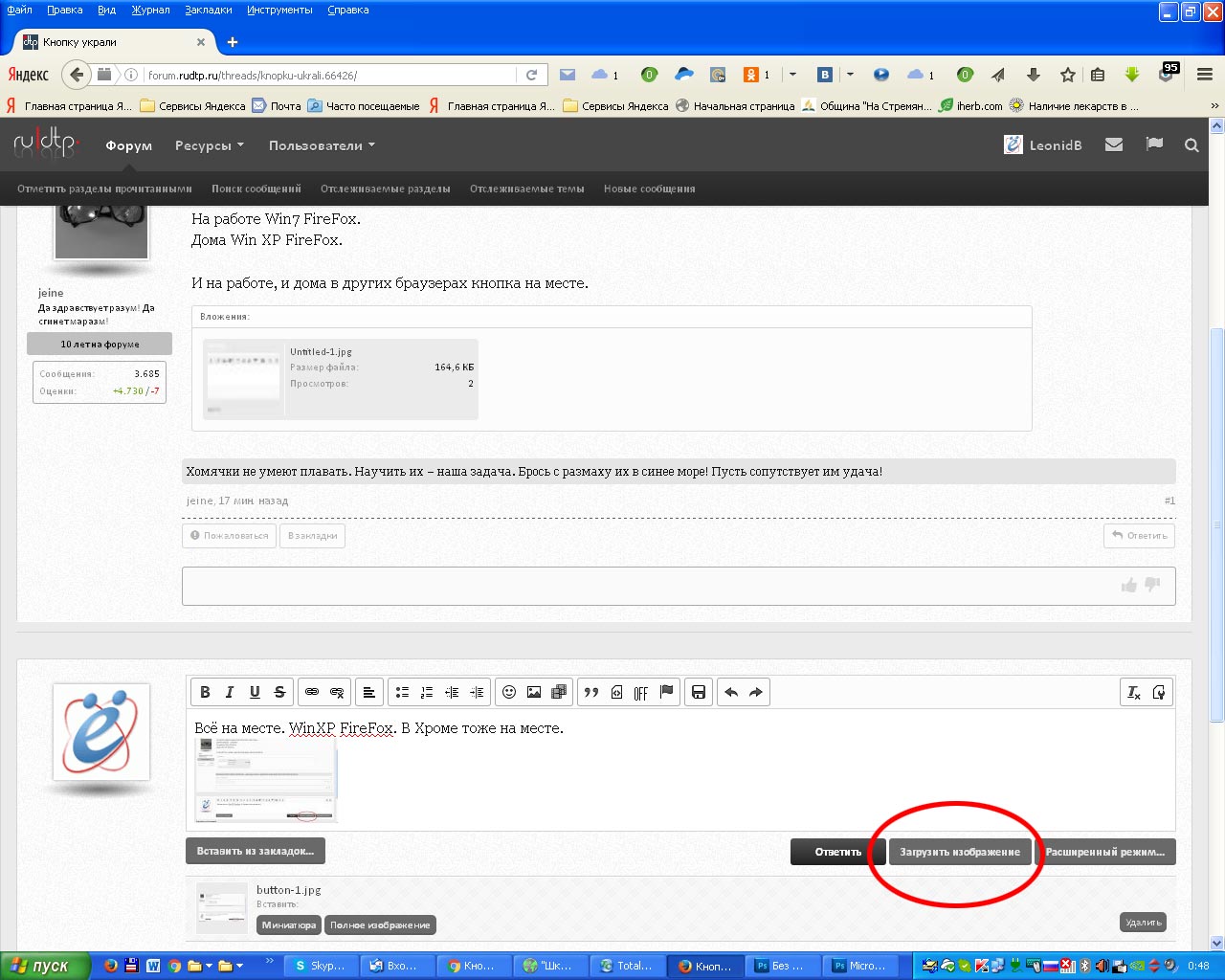Viewport: 1225px width, 980px height.
Task: Go to the Форум section
Action: 129,145
